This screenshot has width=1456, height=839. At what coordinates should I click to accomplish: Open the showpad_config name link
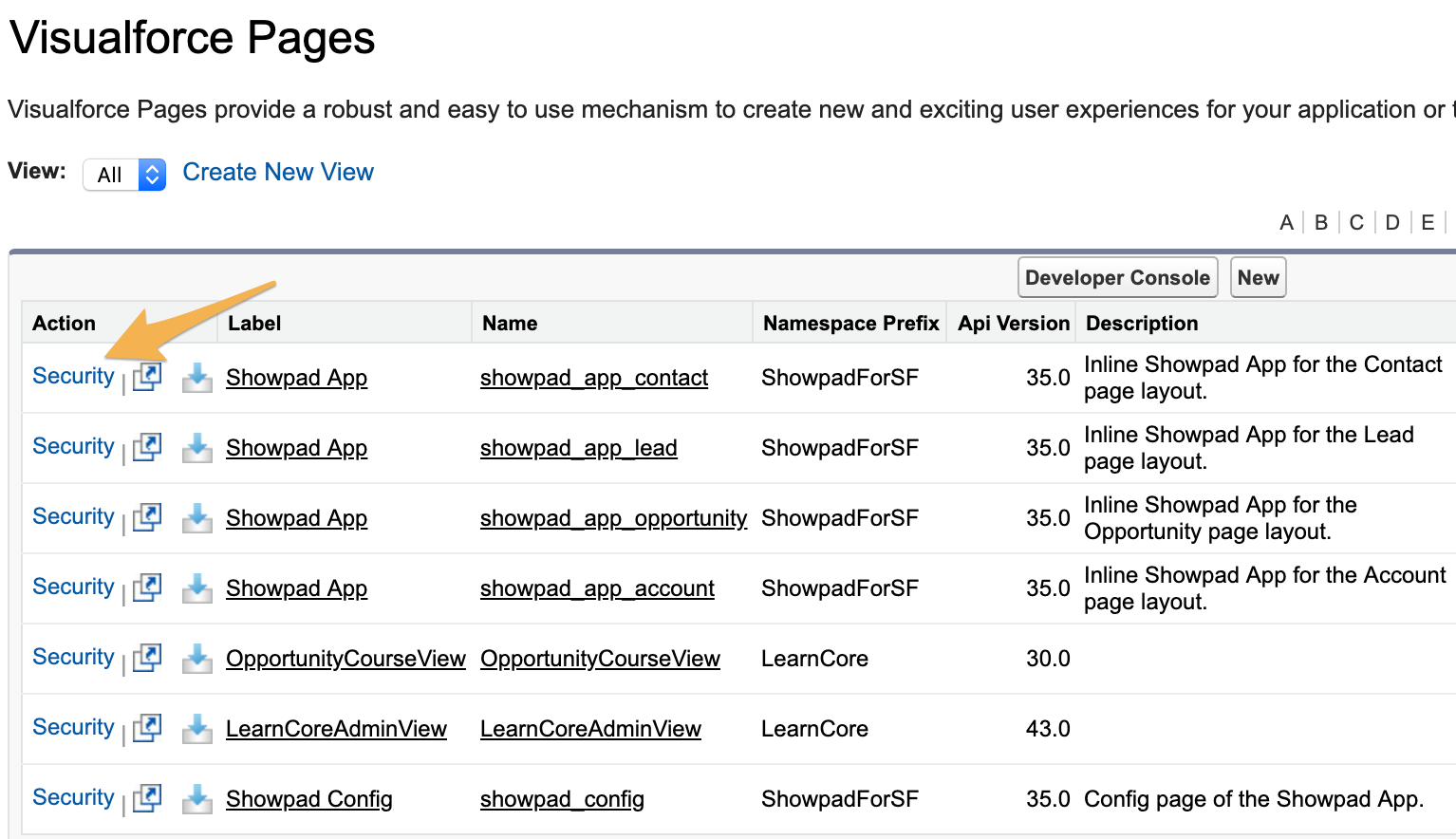[562, 799]
